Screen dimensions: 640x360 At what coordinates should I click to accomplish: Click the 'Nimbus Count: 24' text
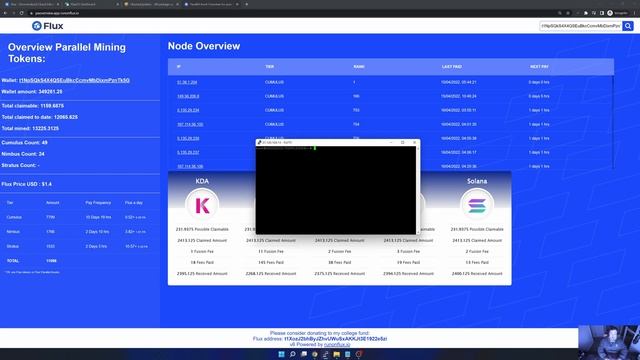(23, 154)
